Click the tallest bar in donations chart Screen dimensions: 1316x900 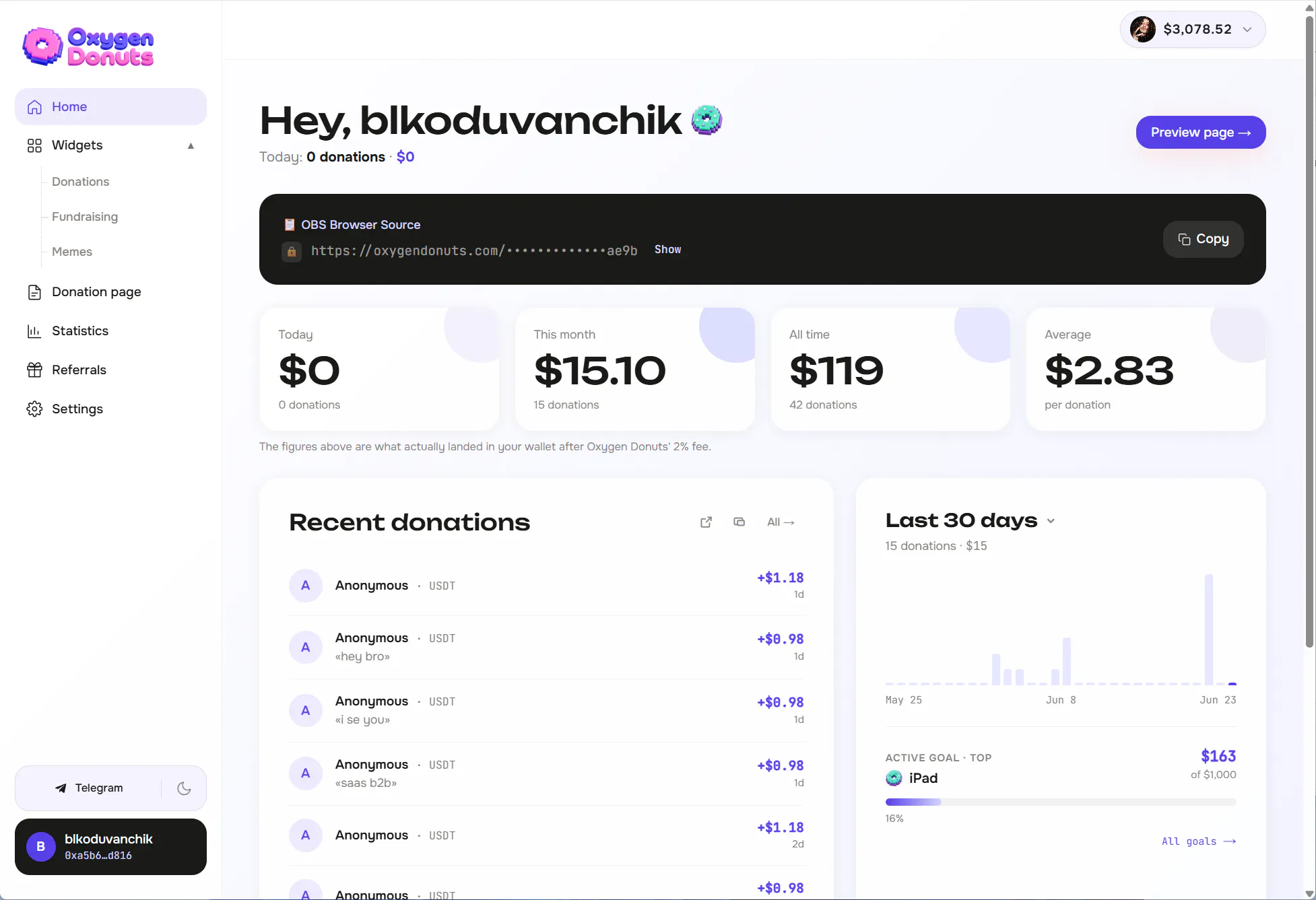click(1208, 629)
